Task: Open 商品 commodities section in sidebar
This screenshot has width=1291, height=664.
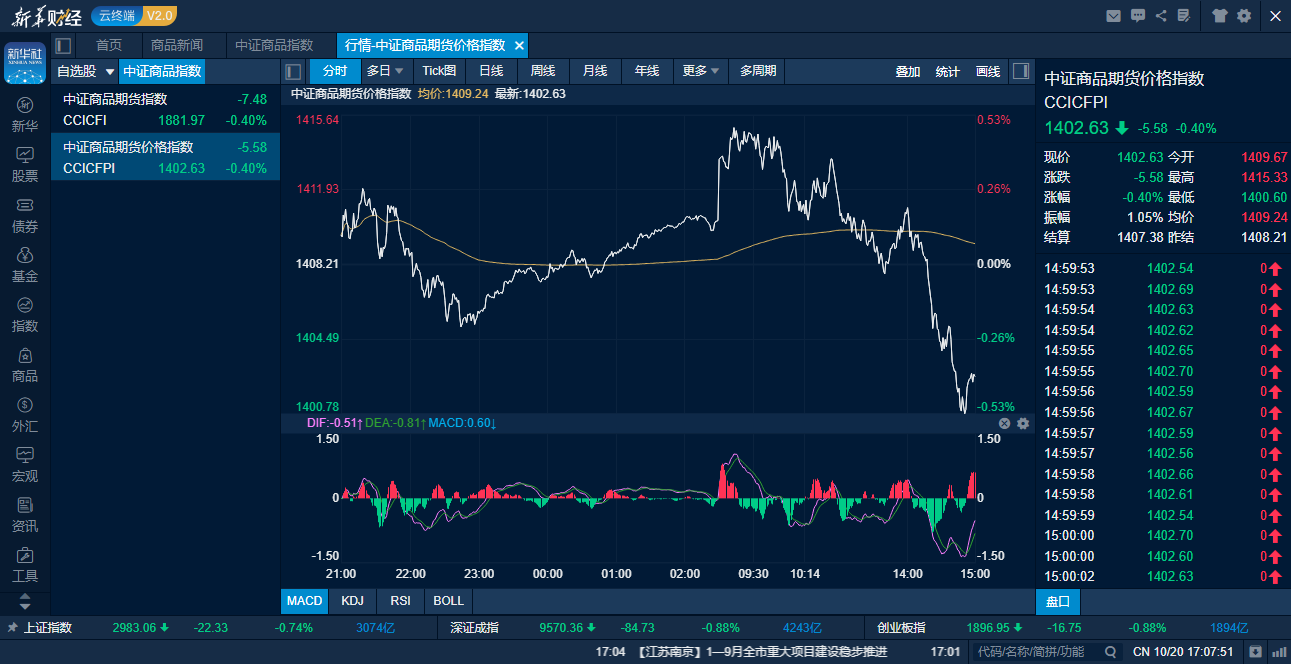Action: (x=25, y=365)
